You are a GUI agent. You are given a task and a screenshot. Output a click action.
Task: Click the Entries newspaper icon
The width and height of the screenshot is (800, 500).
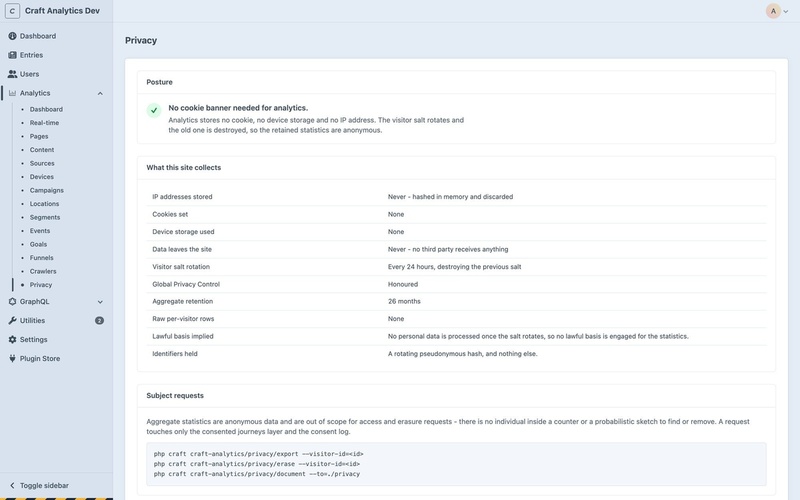[12, 55]
